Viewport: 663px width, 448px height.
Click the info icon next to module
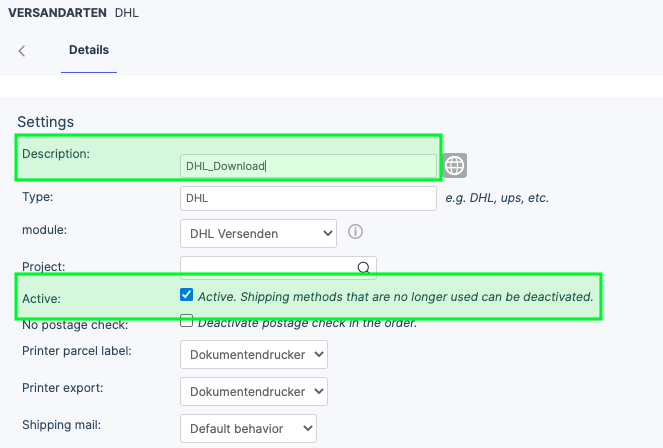(355, 232)
